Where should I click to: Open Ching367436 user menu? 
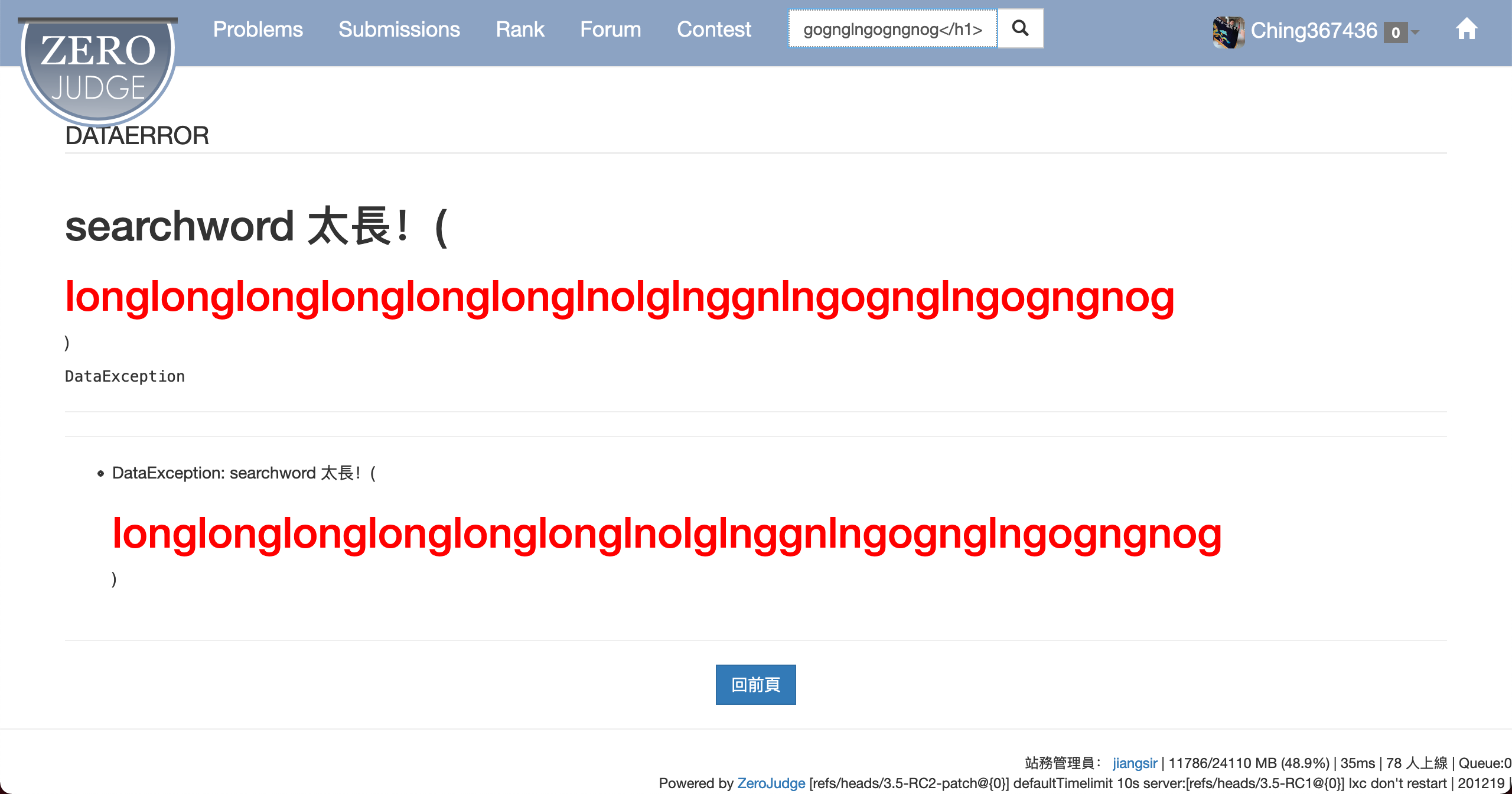click(1314, 31)
